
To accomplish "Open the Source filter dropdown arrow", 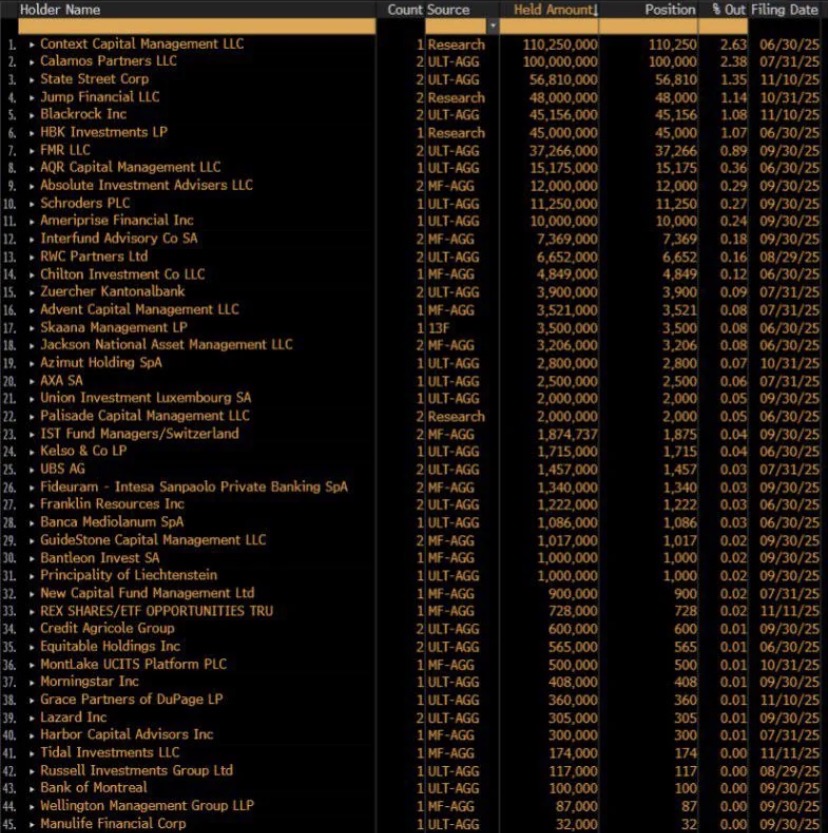I will tap(493, 26).
